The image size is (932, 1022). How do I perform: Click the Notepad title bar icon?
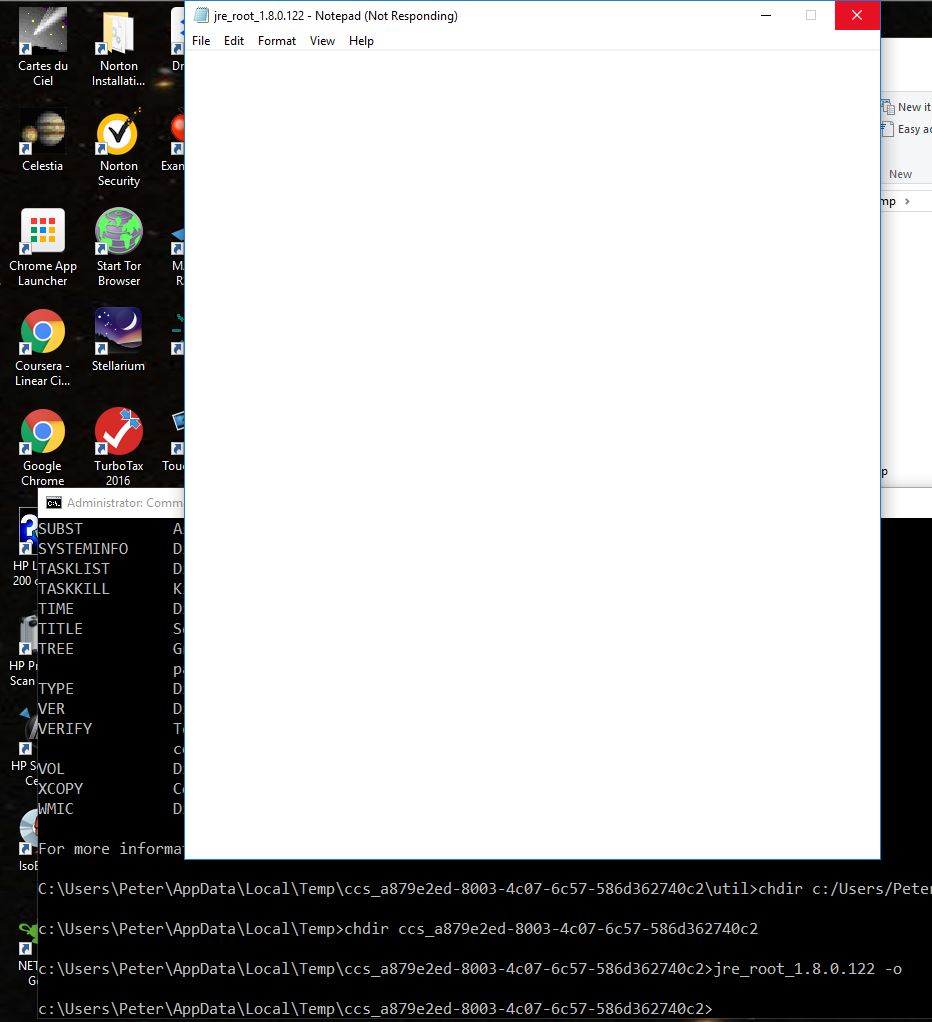click(201, 15)
